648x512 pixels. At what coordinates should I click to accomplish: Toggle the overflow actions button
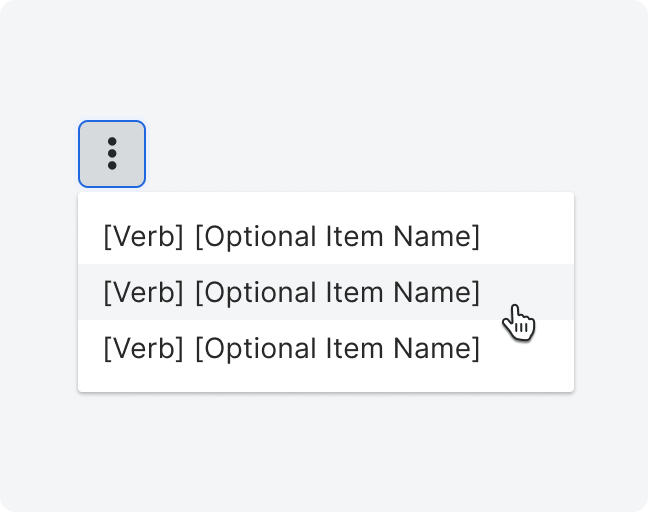click(x=112, y=154)
